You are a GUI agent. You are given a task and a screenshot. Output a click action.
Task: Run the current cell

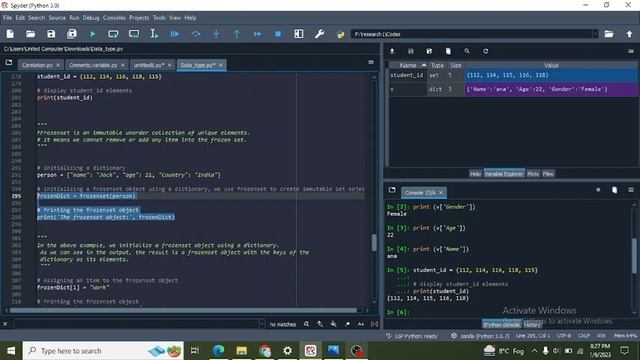(113, 34)
